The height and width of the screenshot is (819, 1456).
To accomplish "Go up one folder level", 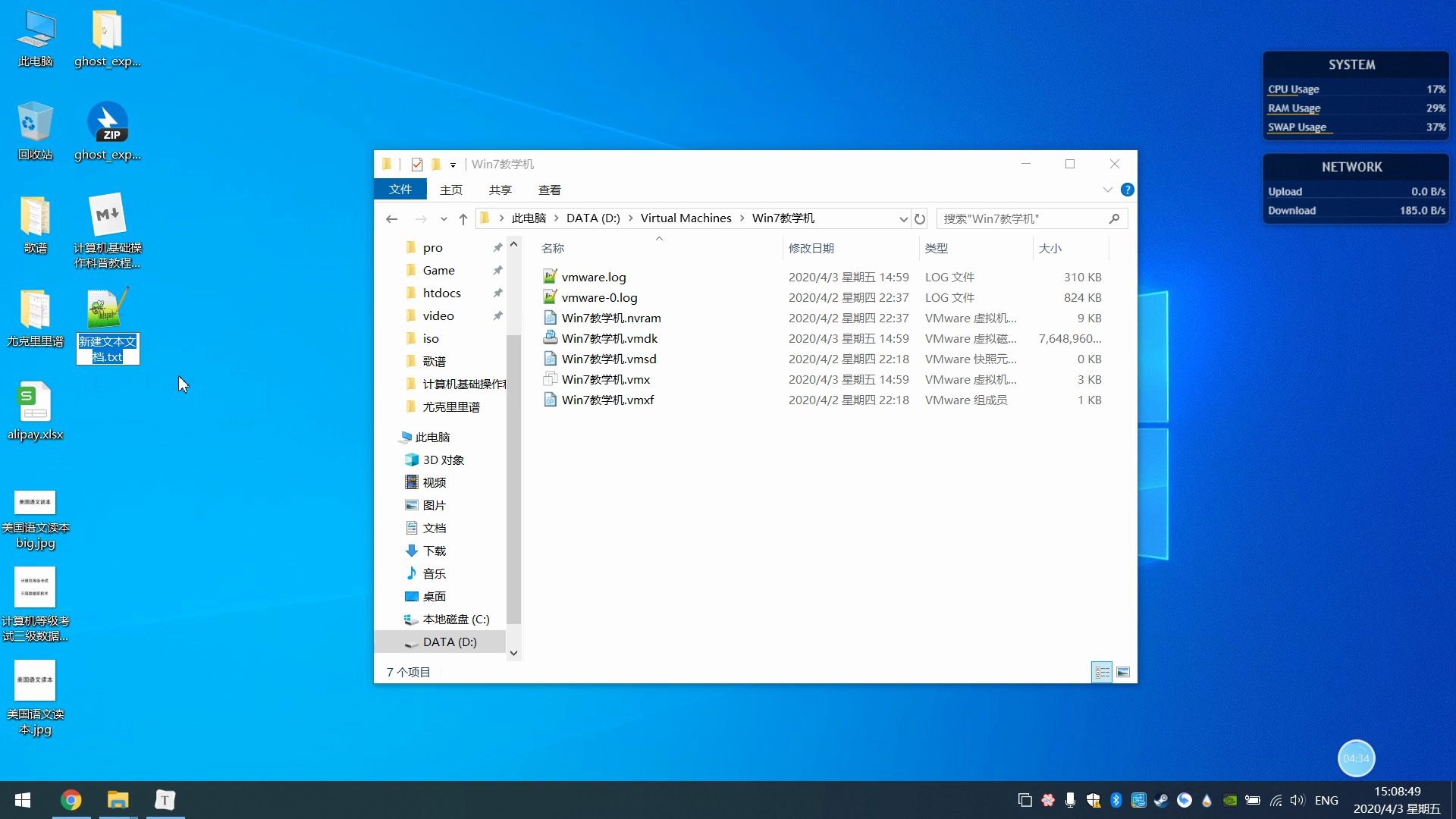I will [x=463, y=218].
